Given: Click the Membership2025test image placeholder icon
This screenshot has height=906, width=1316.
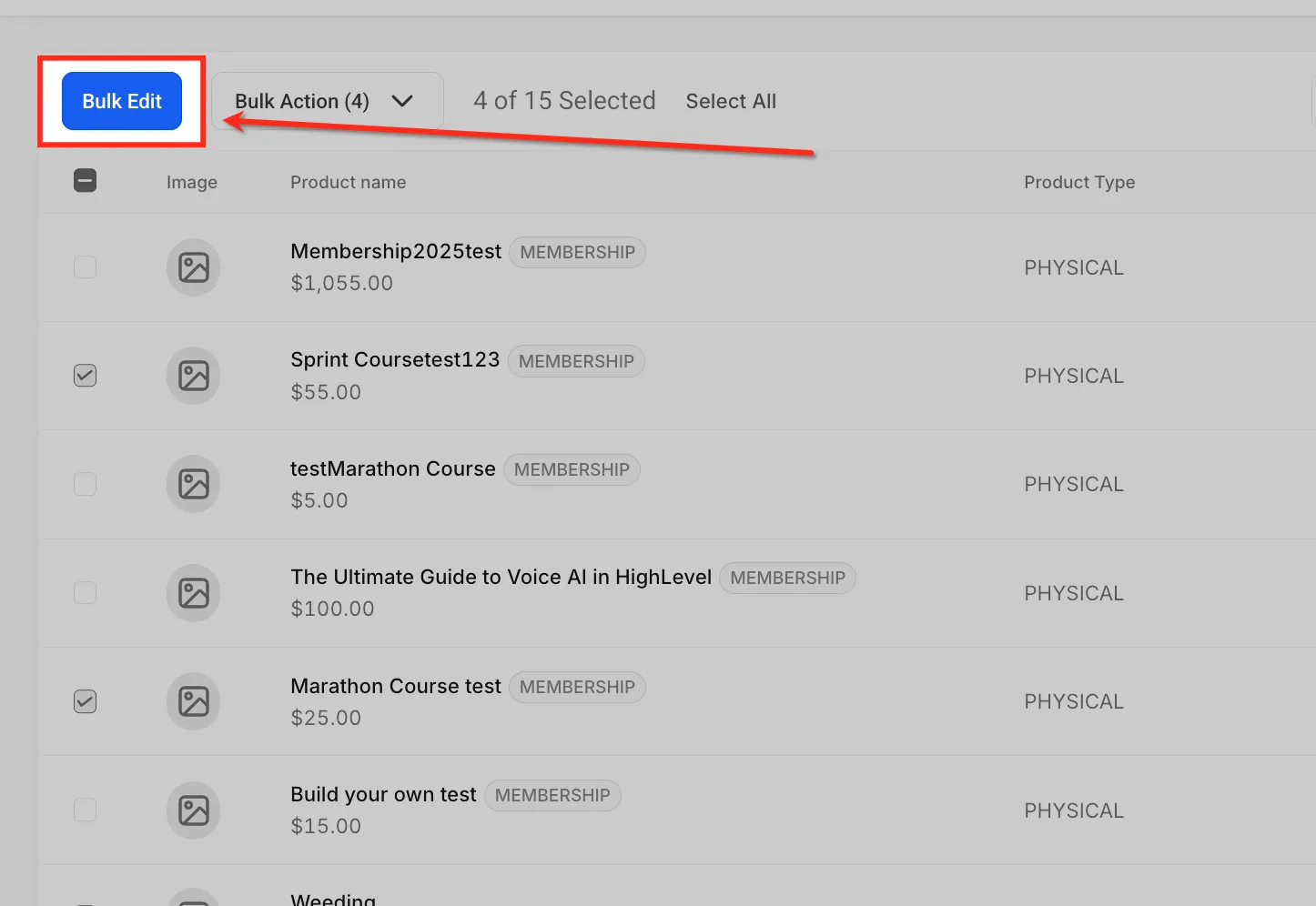Looking at the screenshot, I should (x=193, y=267).
